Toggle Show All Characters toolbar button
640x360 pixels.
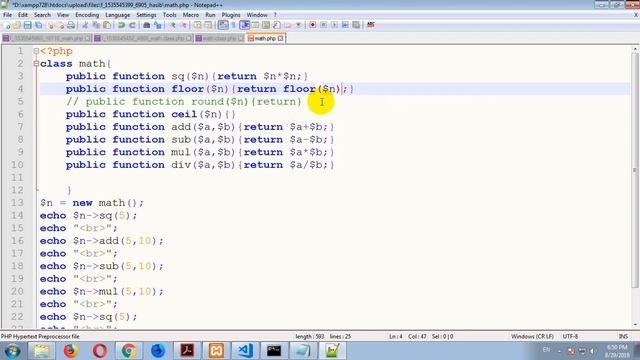click(233, 25)
